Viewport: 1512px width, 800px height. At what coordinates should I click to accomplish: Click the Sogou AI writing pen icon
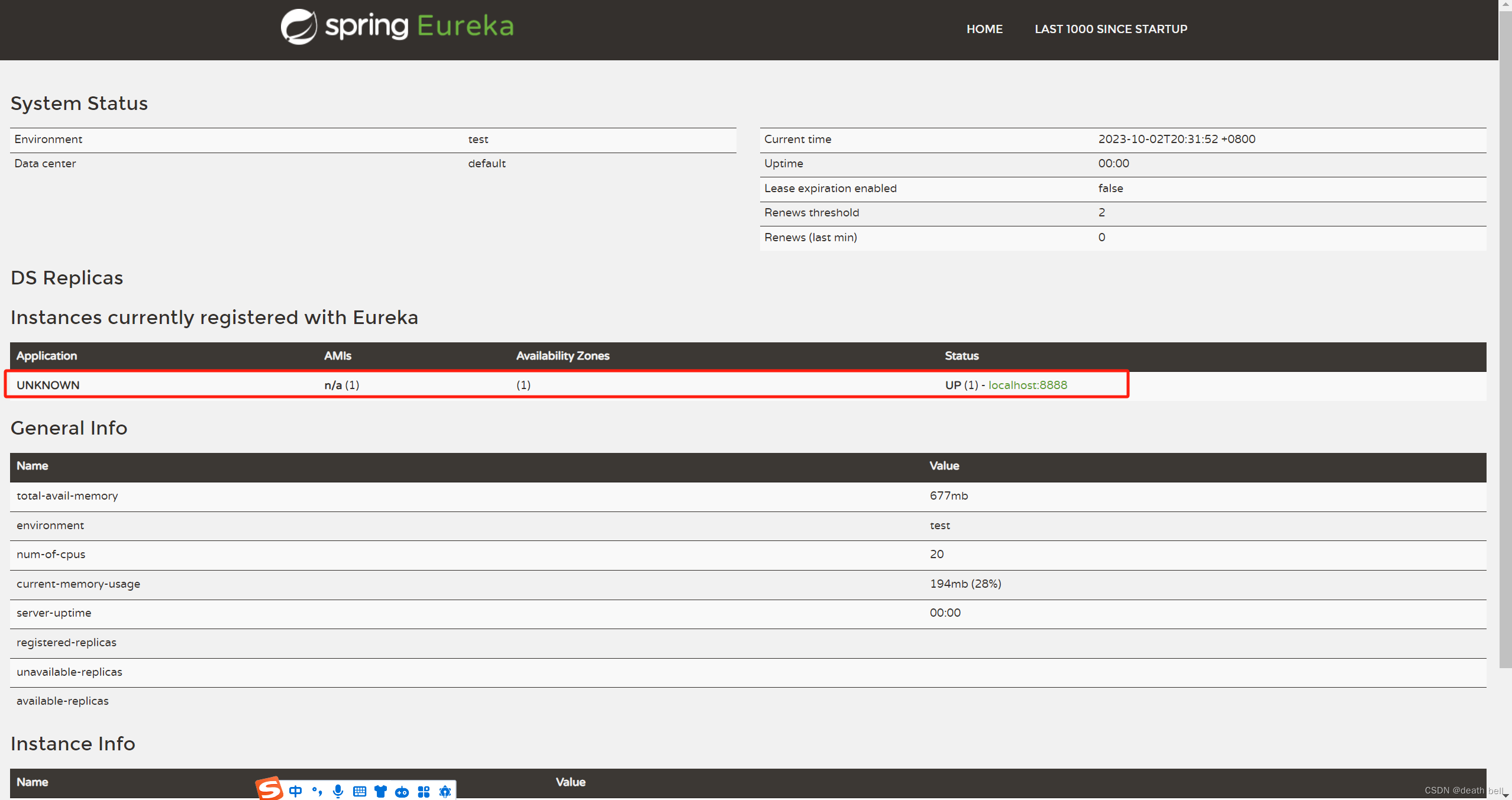[x=445, y=791]
